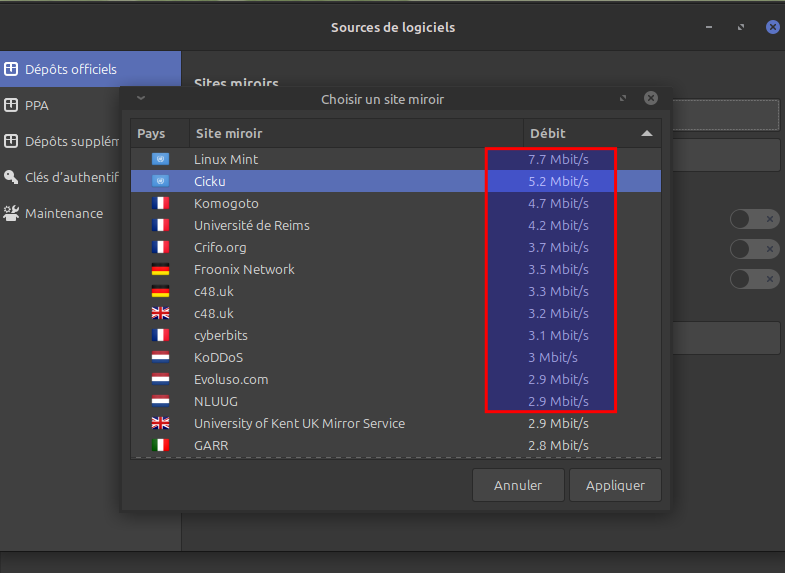
Task: Toggle the topmost switch on the right edge
Action: tap(754, 219)
